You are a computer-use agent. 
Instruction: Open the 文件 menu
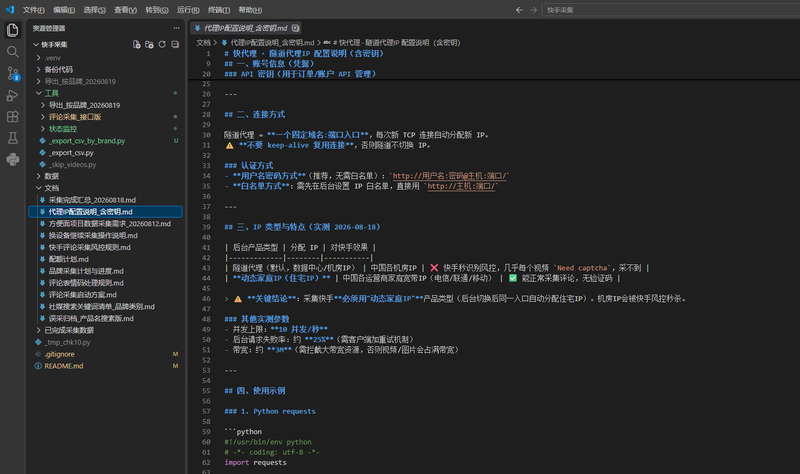click(34, 10)
